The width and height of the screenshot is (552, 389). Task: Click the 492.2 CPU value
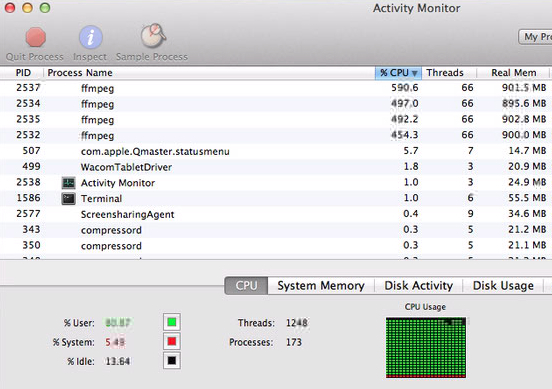405,119
